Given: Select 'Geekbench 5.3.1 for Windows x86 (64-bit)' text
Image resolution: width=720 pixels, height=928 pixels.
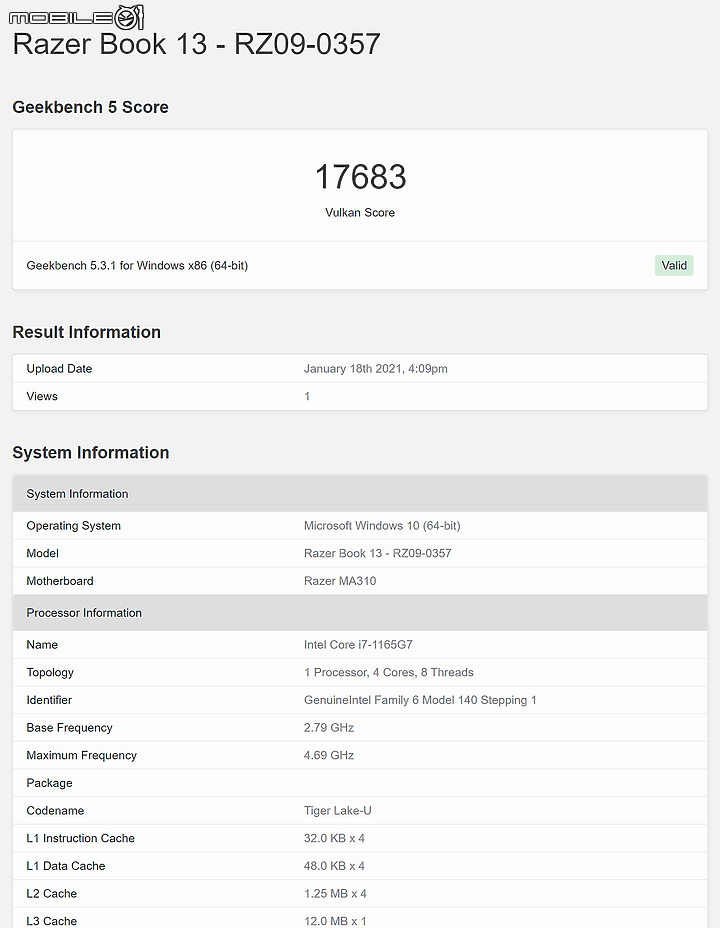Looking at the screenshot, I should 137,266.
